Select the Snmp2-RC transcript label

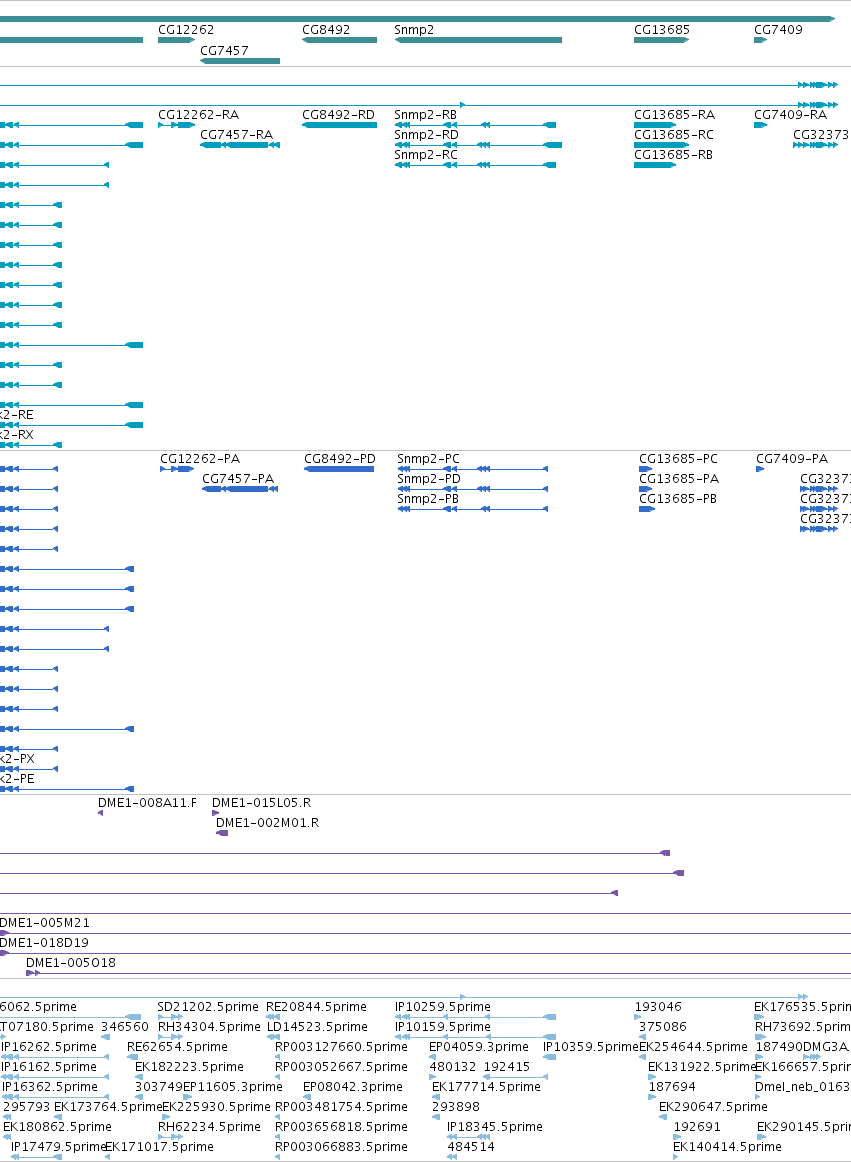coord(426,155)
